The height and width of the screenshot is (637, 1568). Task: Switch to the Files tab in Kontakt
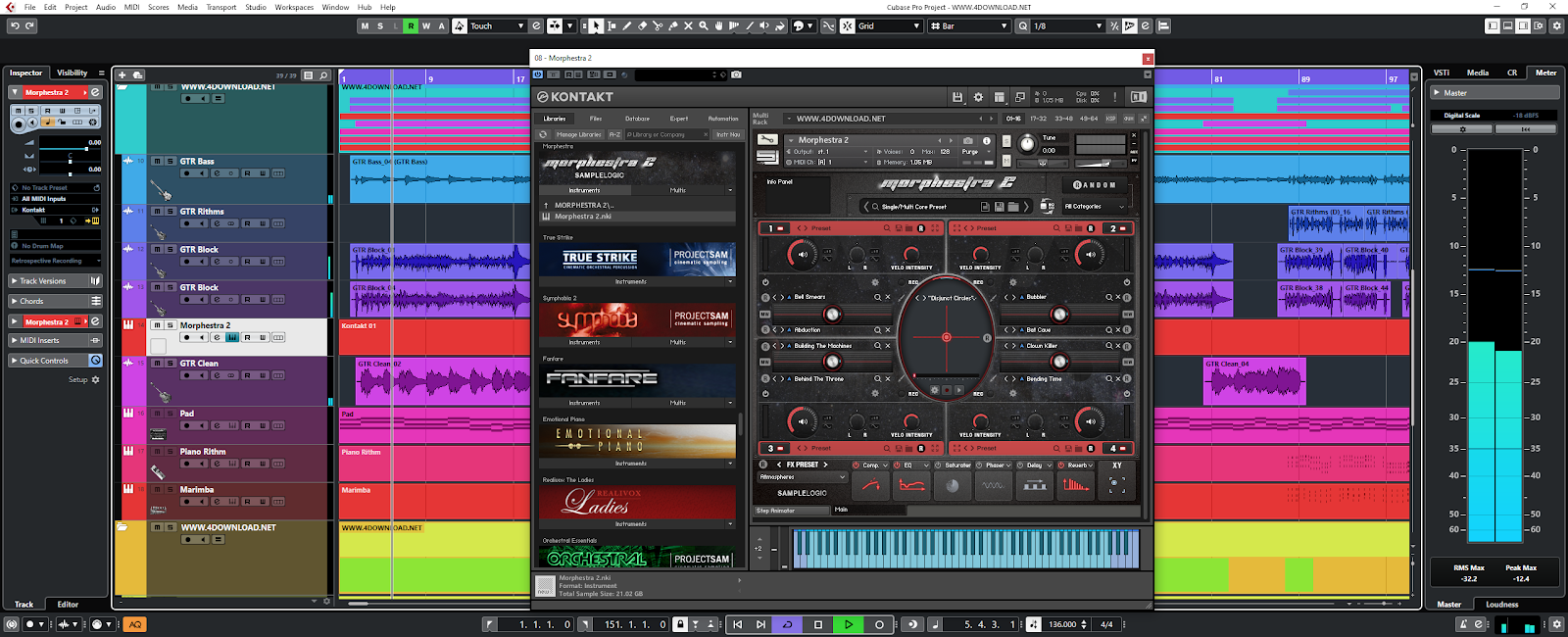pos(596,119)
